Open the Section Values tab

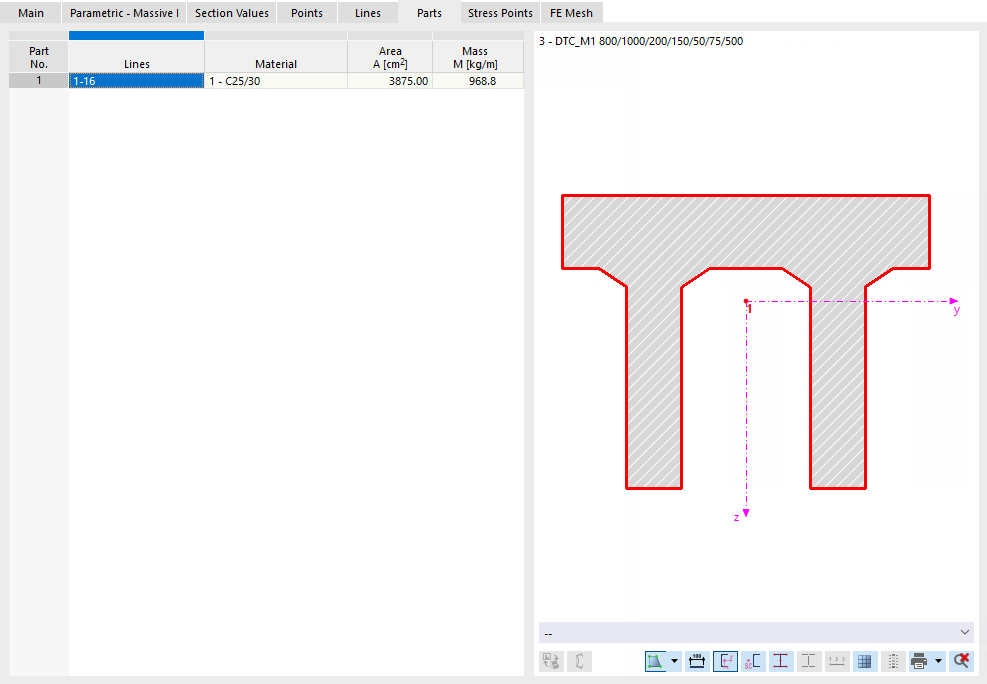click(x=232, y=13)
